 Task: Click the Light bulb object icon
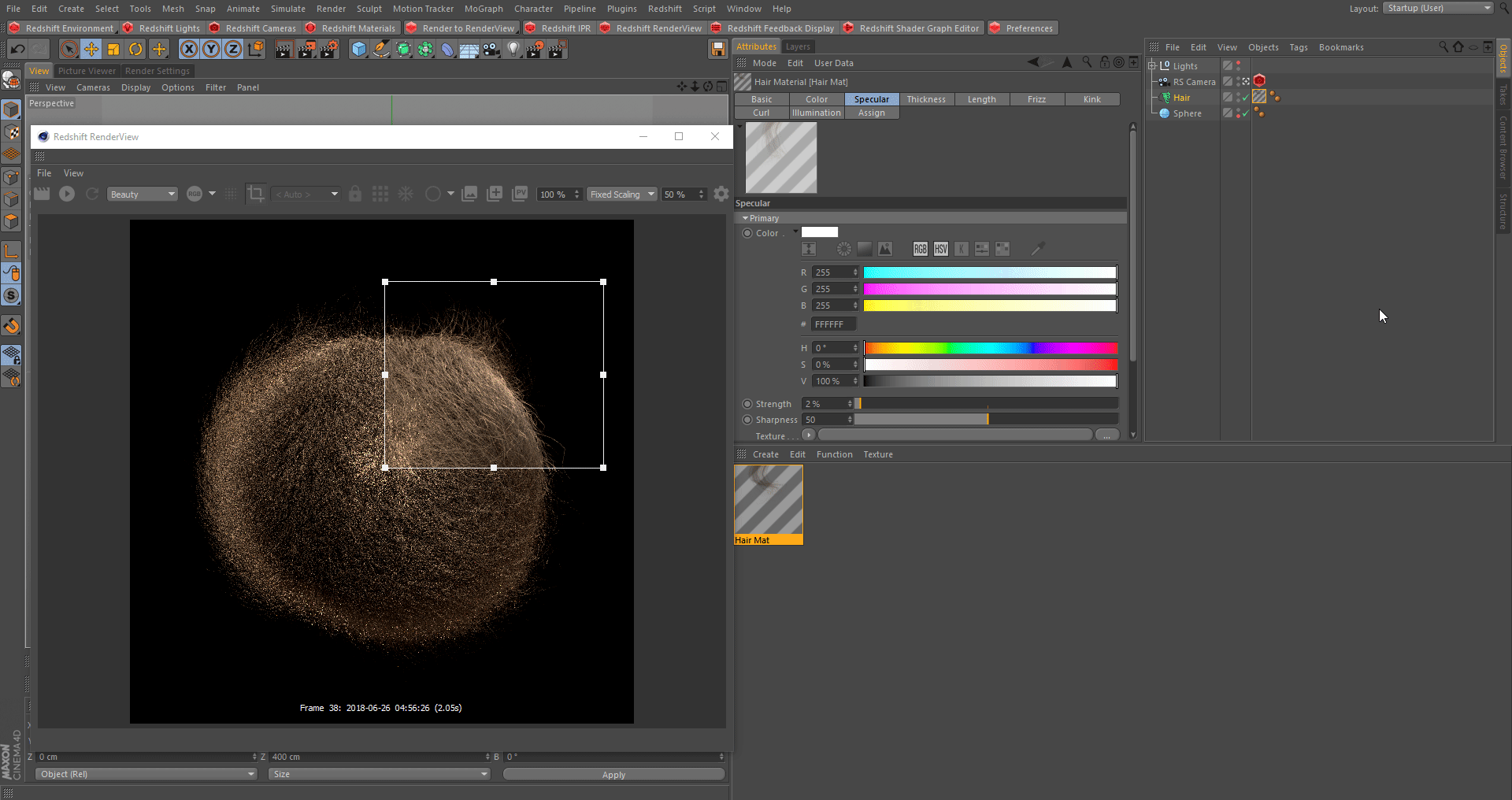[x=513, y=50]
